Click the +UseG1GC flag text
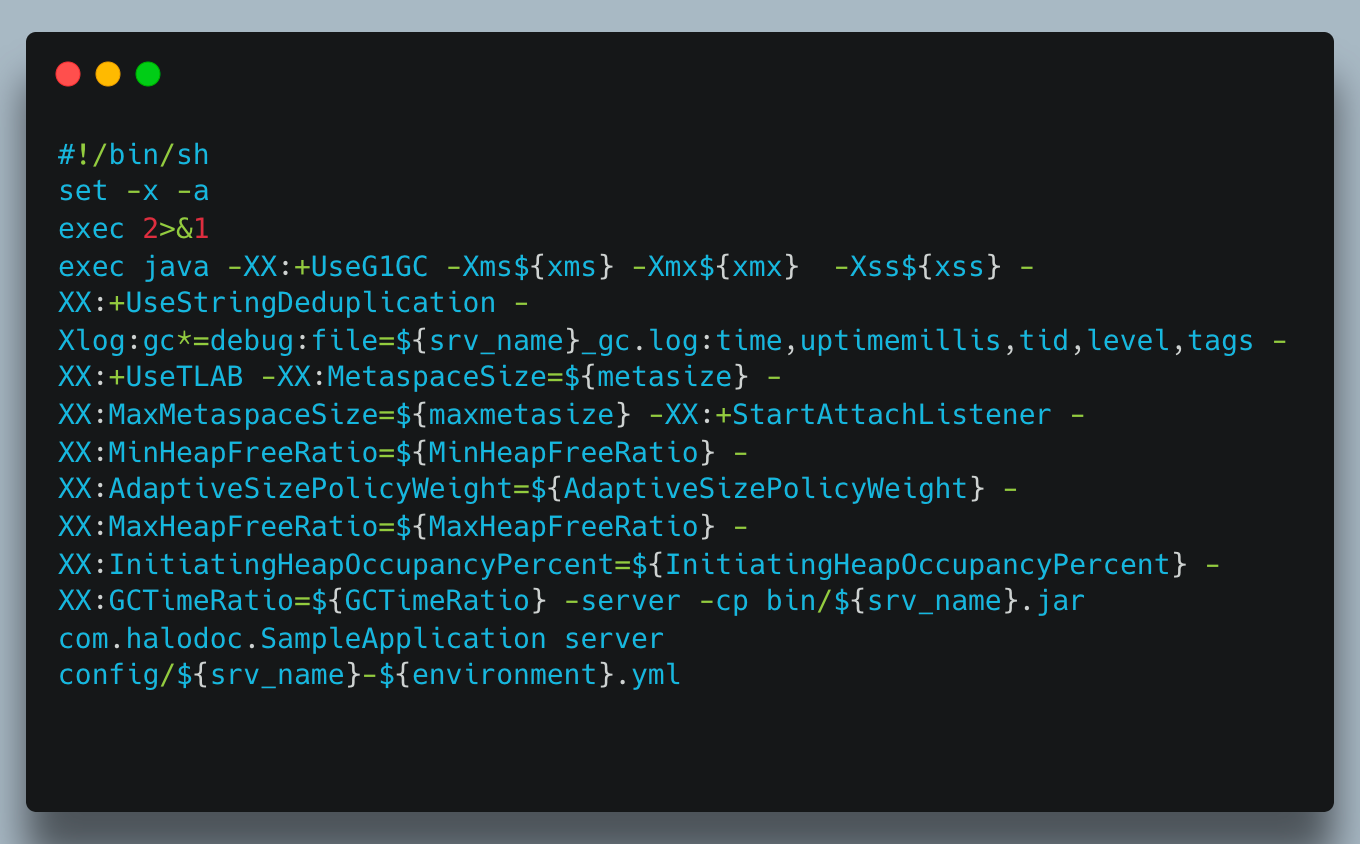This screenshot has width=1360, height=844. [361, 267]
